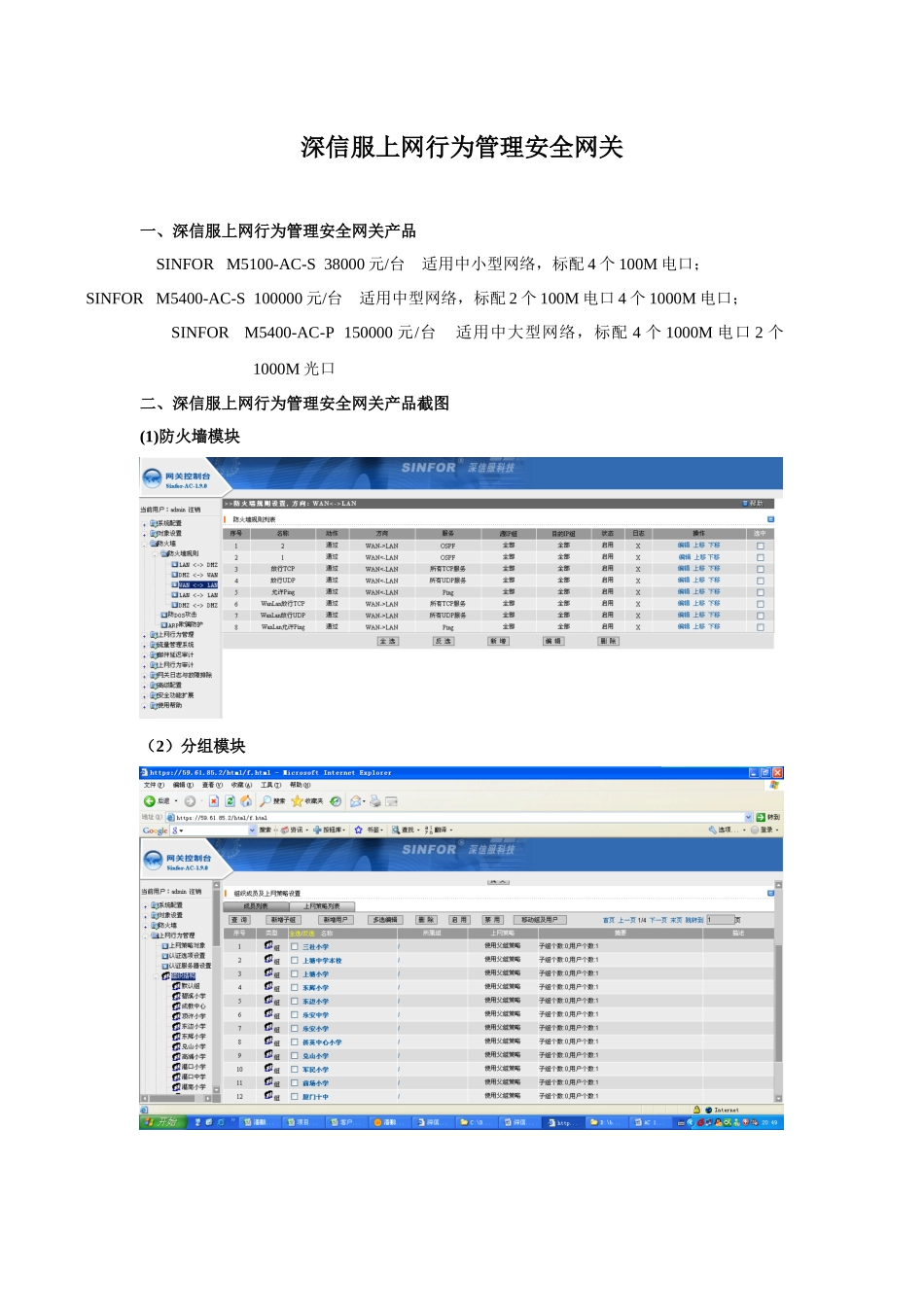Click the 全选 button under firewall rules
924x1307 pixels.
[x=387, y=641]
